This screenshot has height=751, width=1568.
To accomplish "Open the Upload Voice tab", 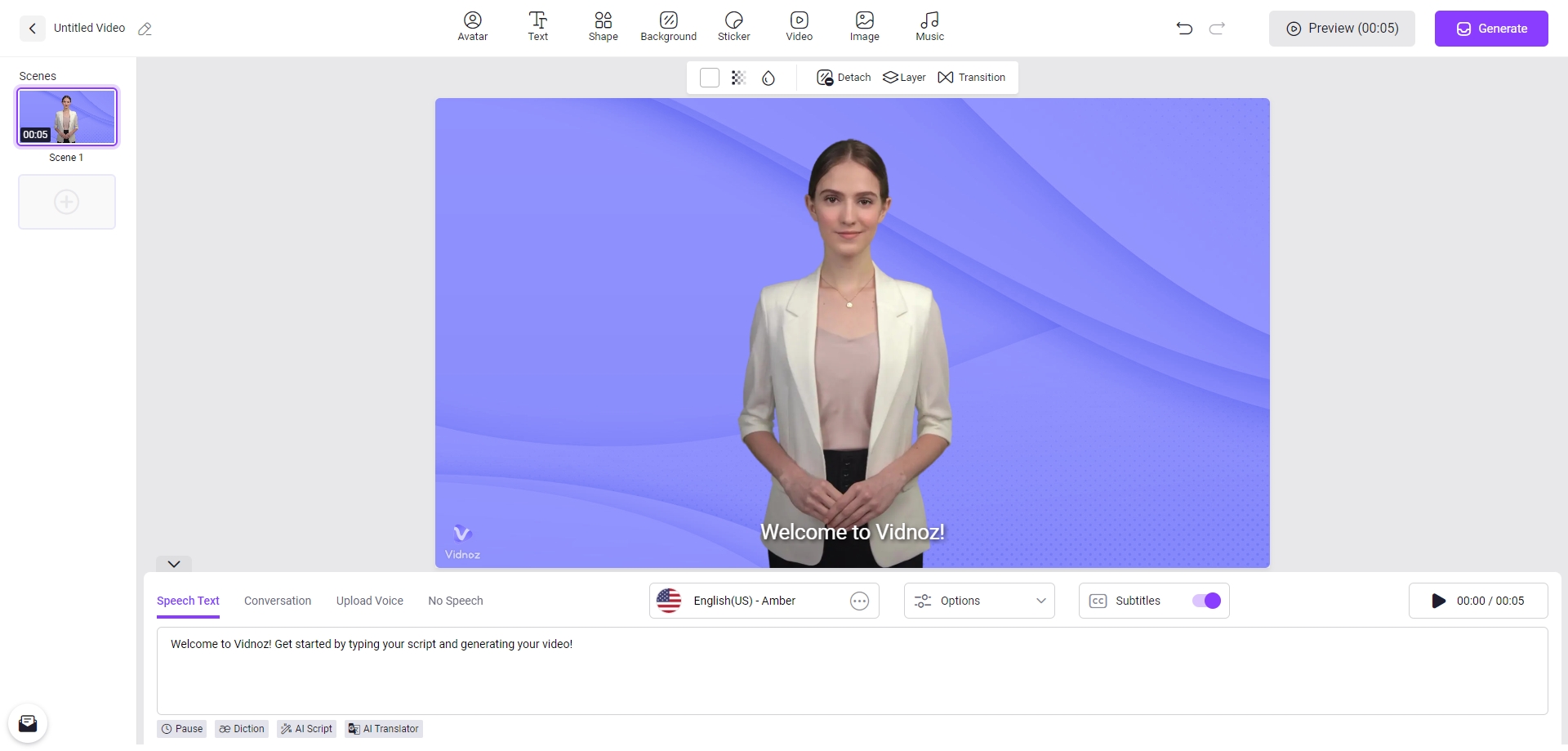I will 369,601.
